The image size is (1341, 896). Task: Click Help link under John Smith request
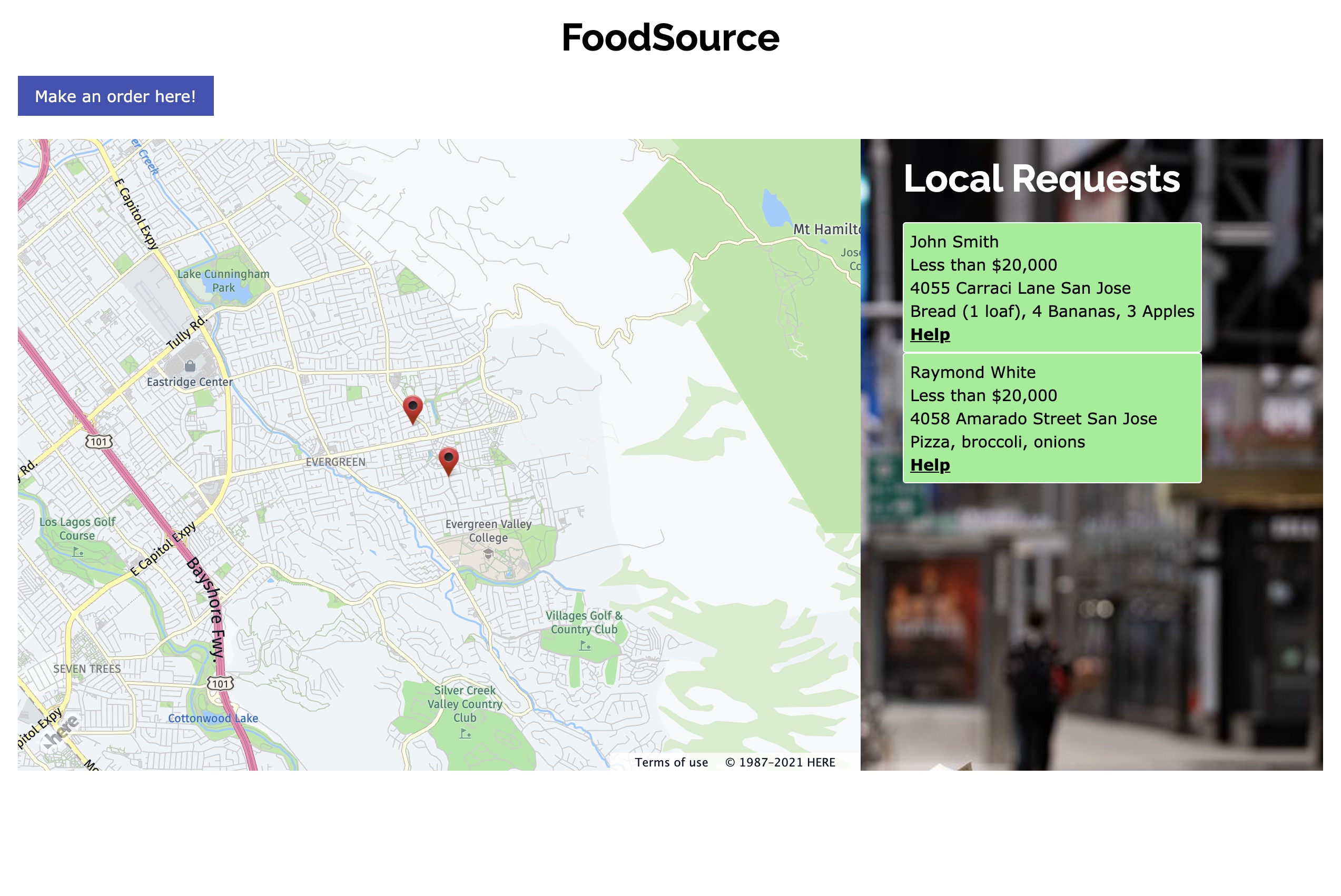[x=930, y=334]
